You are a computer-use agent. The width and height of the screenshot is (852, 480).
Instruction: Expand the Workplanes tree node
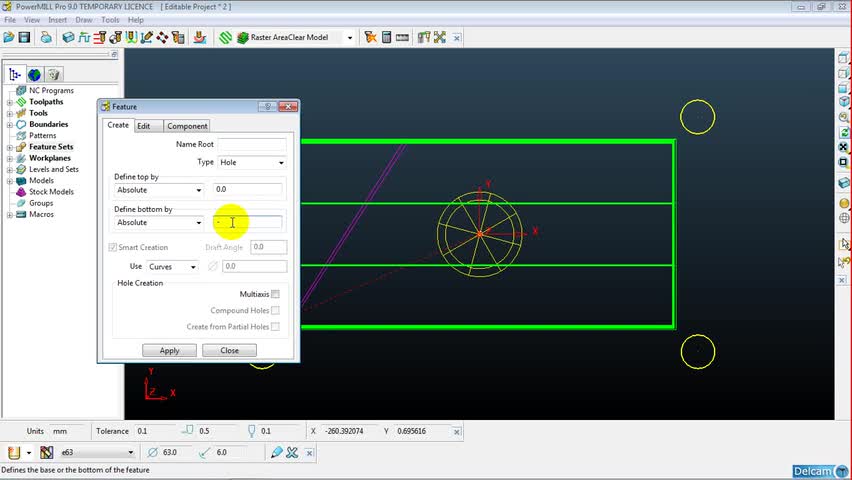coord(9,159)
